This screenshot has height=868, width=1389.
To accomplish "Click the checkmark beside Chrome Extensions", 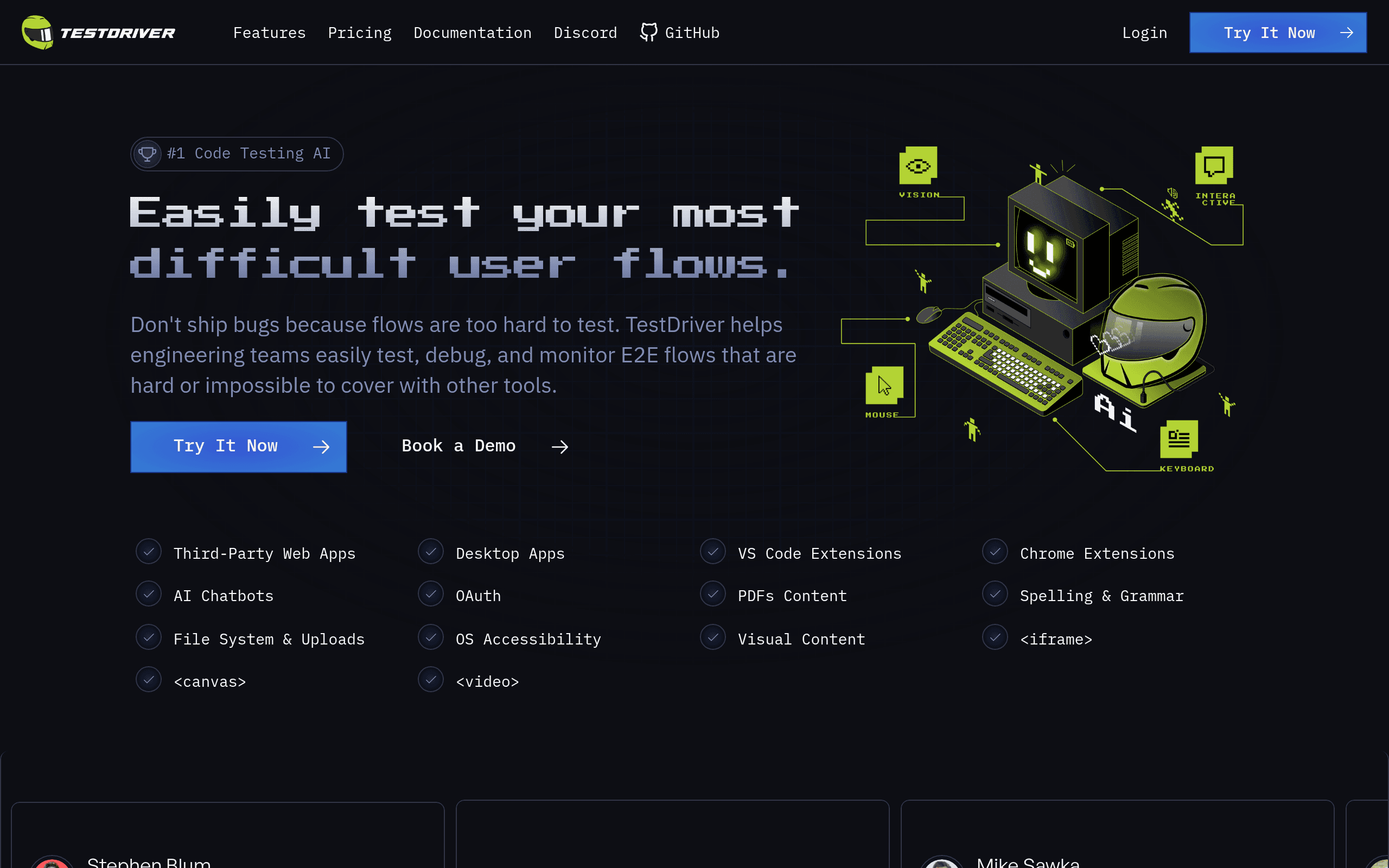I will (995, 552).
